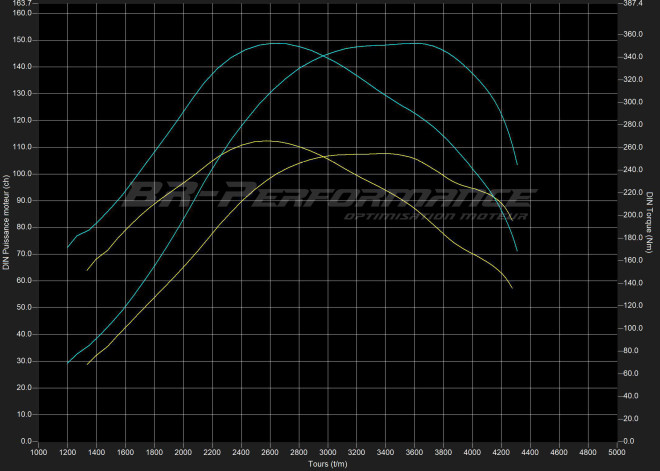Click the yellow torque curve peak near 2600 rpm

(265, 141)
